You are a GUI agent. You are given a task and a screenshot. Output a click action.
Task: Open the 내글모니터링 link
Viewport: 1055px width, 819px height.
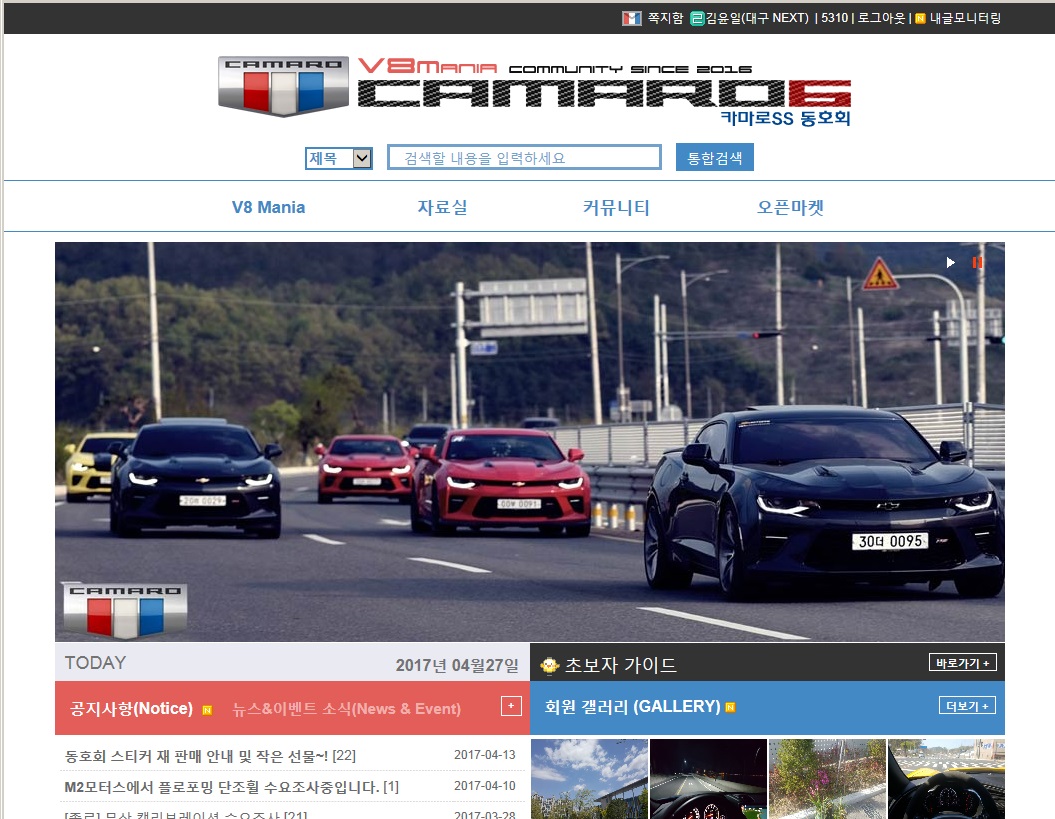pos(966,18)
